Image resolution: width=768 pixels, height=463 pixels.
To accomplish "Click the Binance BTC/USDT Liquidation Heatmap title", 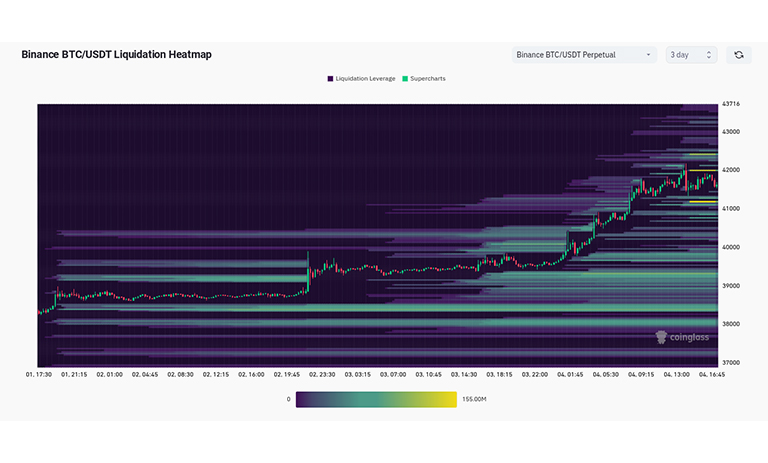I will click(117, 54).
